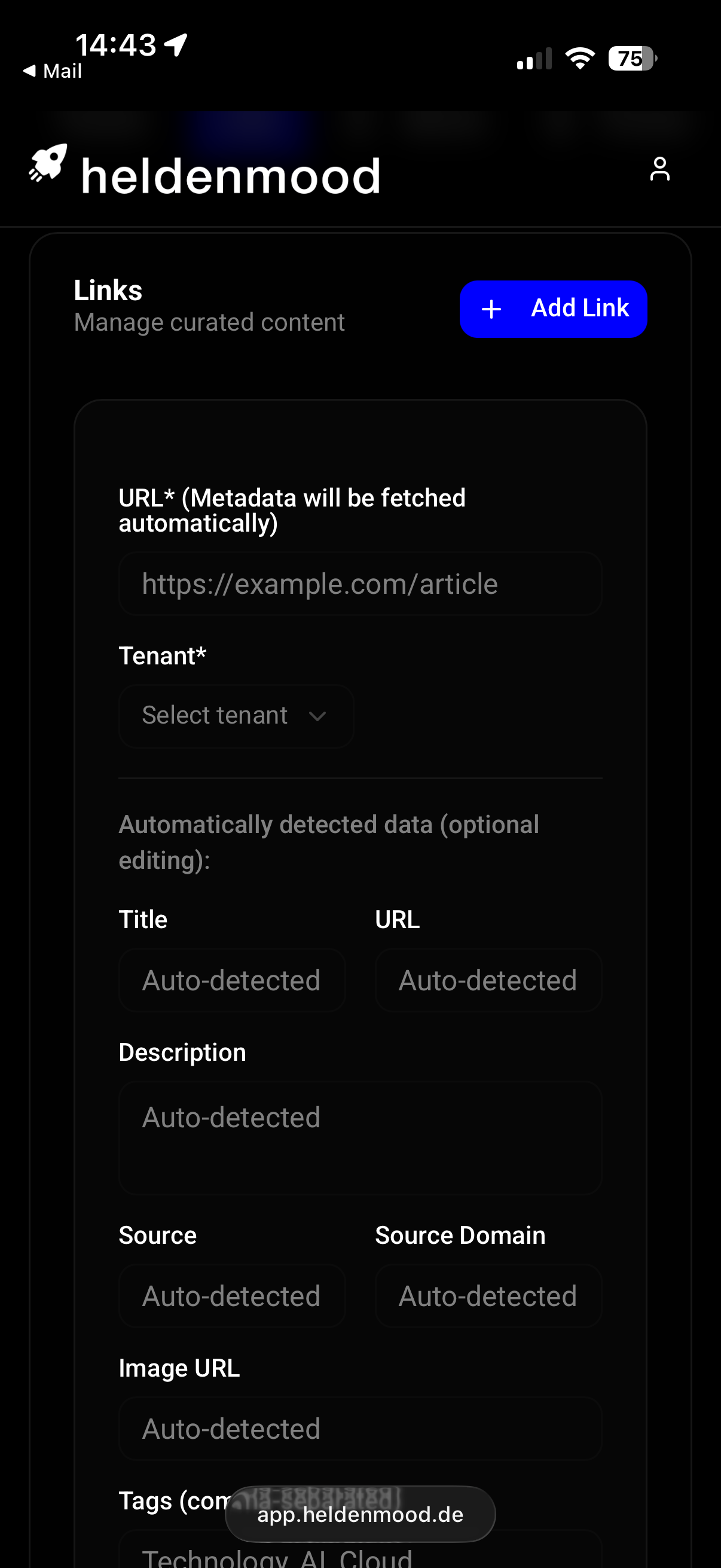The image size is (721, 1568).
Task: Expand tenant list via chevron arrow
Action: (x=317, y=716)
